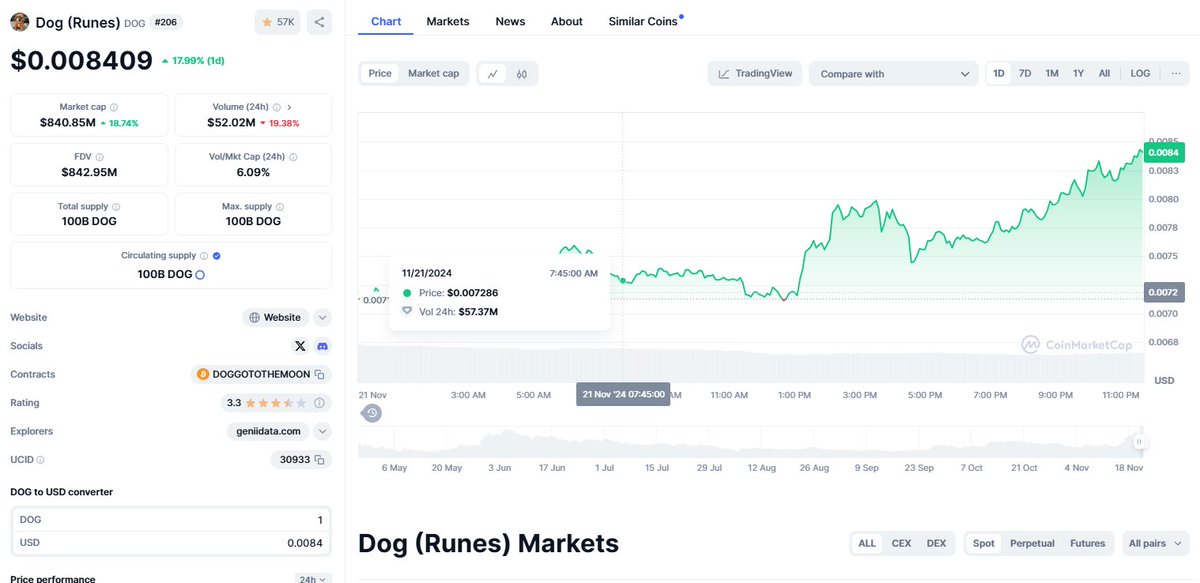Filter markets by CEX
Screen dimensions: 1200x583
click(901, 543)
